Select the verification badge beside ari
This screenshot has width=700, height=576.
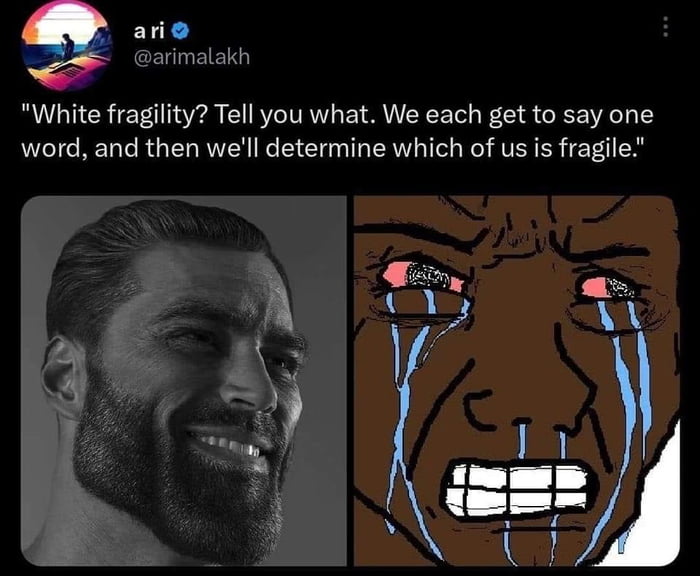point(181,31)
